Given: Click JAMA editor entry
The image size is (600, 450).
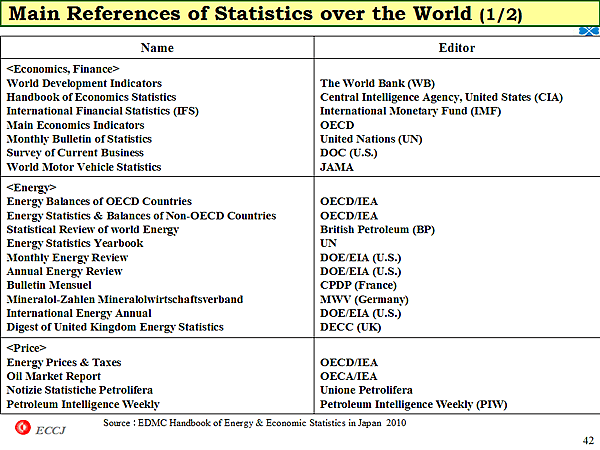Looking at the screenshot, I should click(337, 167).
